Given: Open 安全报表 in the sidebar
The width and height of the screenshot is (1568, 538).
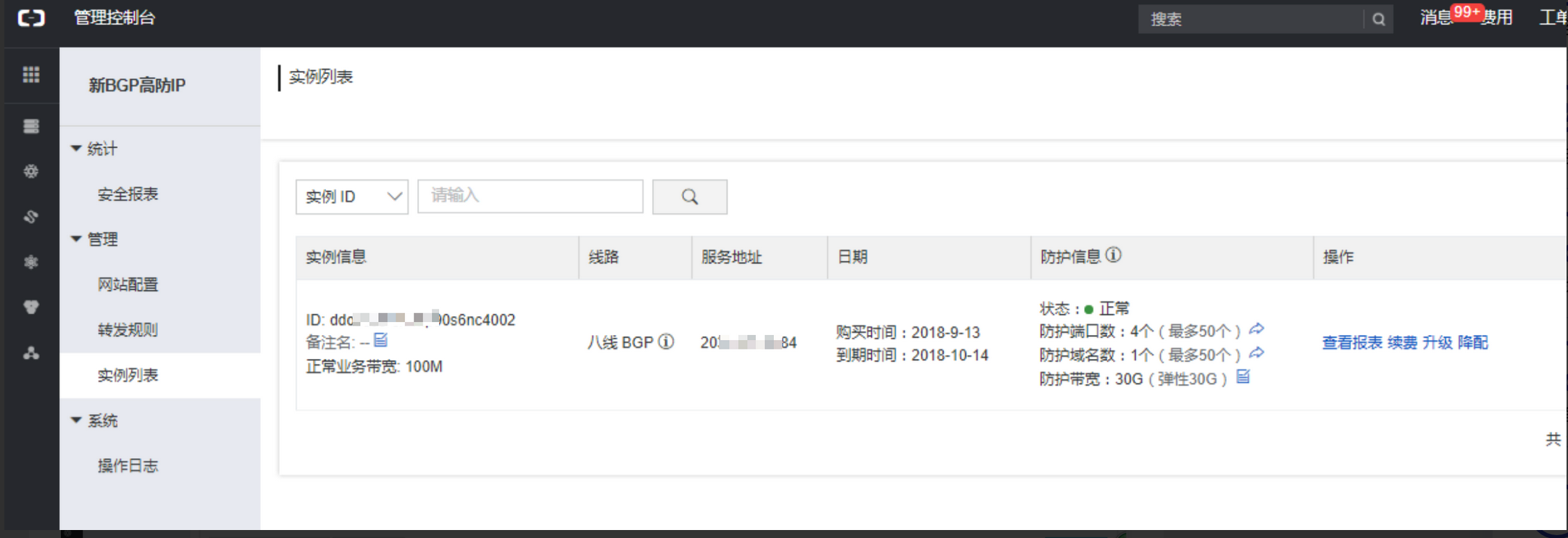Looking at the screenshot, I should click(128, 194).
